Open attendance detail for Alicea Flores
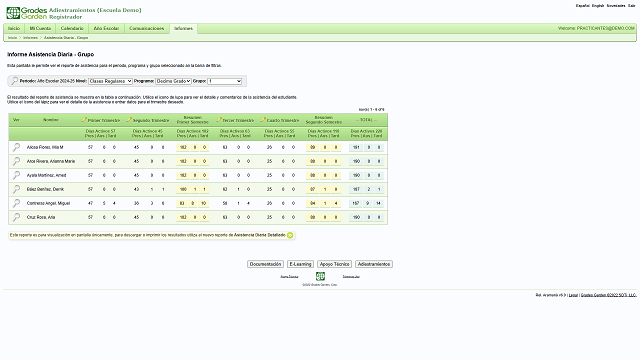This screenshot has width=640, height=360. pos(16,147)
